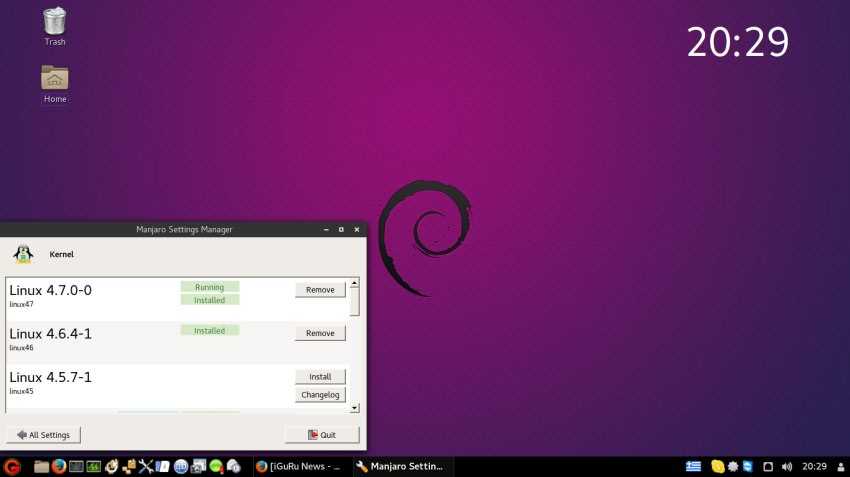This screenshot has height=477, width=850.
Task: Install the Linux 4.5.7-1 kernel
Action: [320, 377]
